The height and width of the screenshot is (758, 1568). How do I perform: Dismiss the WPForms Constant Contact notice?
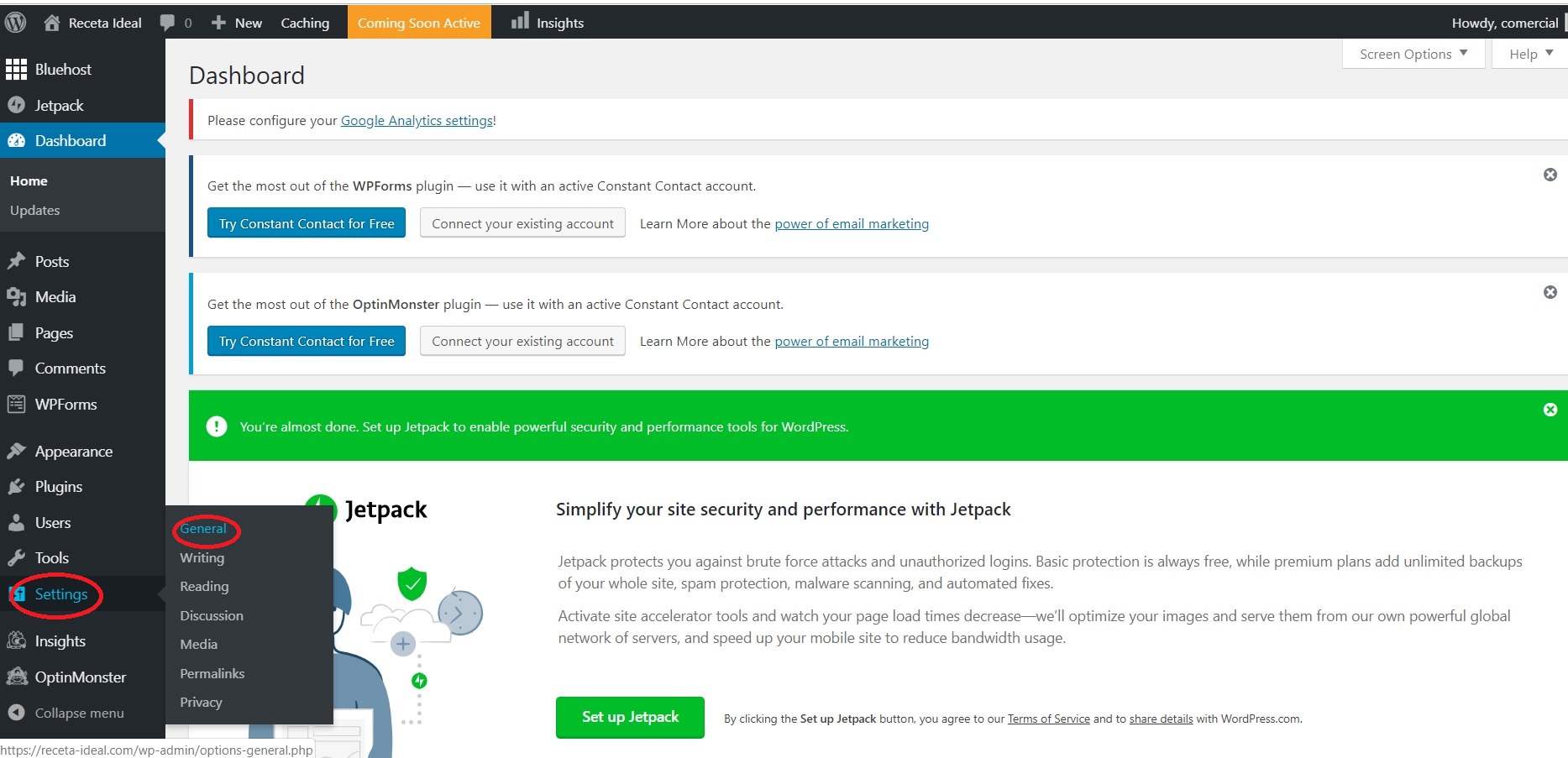tap(1550, 175)
